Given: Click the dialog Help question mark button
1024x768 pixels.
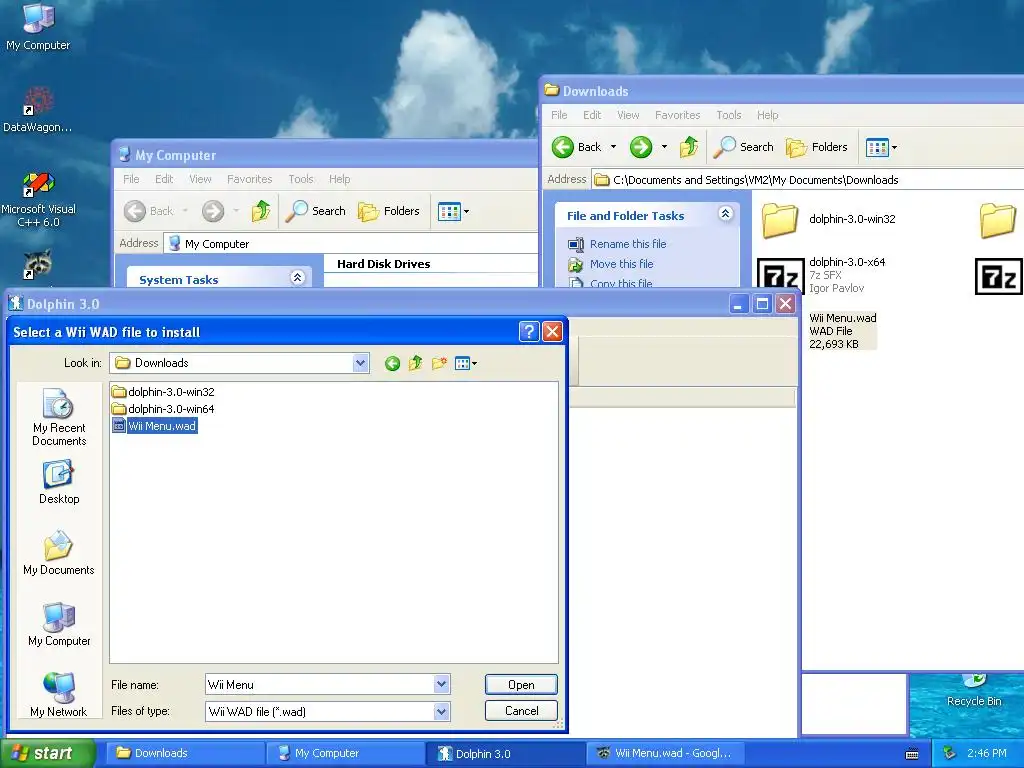Looking at the screenshot, I should click(x=529, y=332).
